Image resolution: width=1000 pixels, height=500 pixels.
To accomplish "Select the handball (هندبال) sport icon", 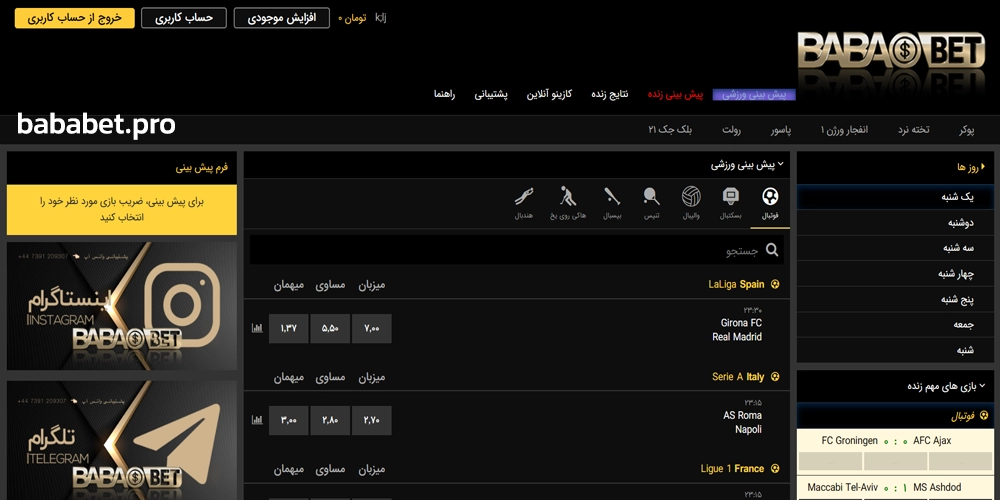I will point(524,204).
